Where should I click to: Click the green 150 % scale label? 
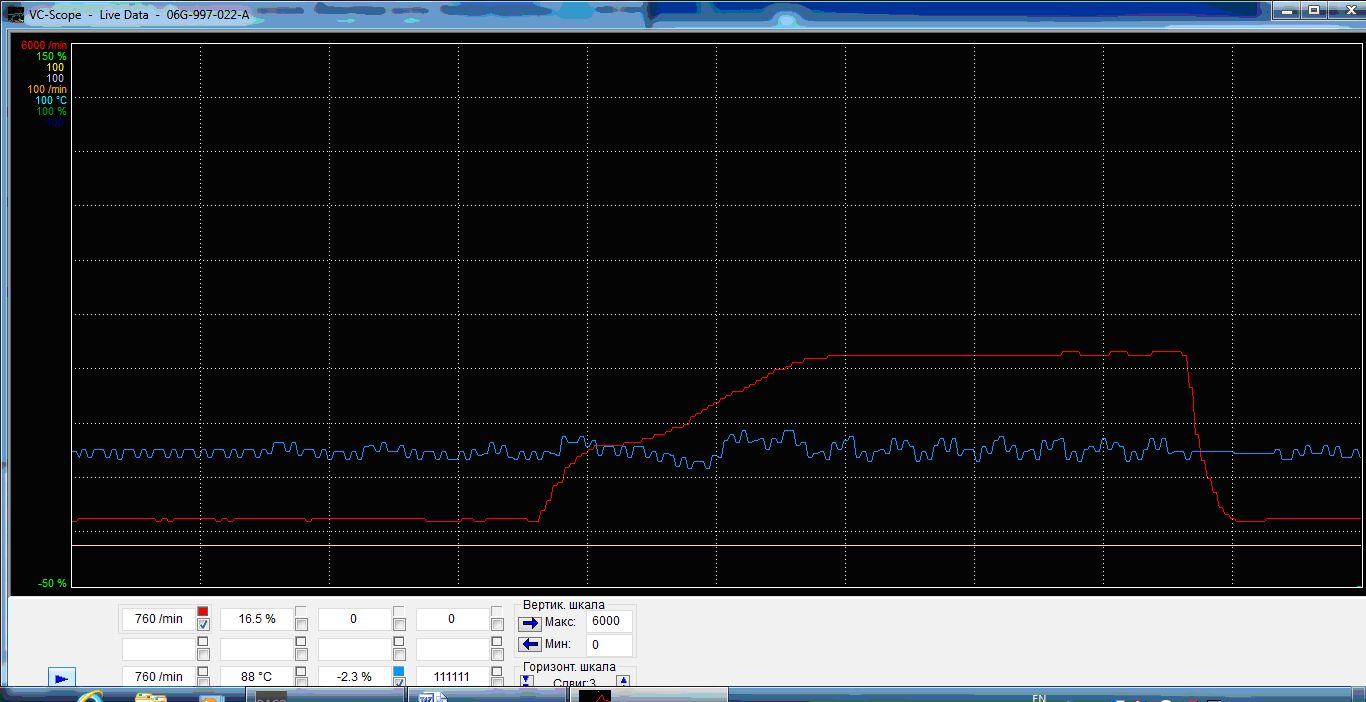(51, 57)
